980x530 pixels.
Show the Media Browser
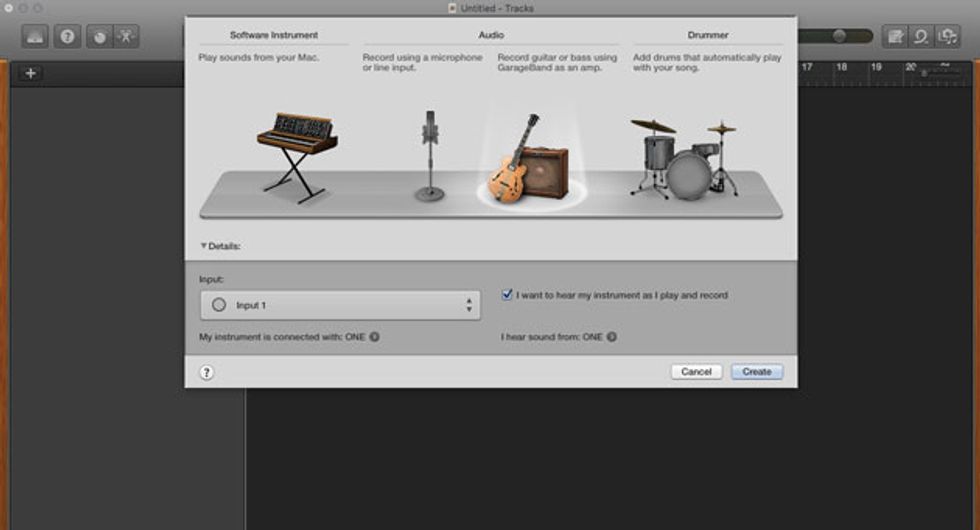tap(948, 36)
